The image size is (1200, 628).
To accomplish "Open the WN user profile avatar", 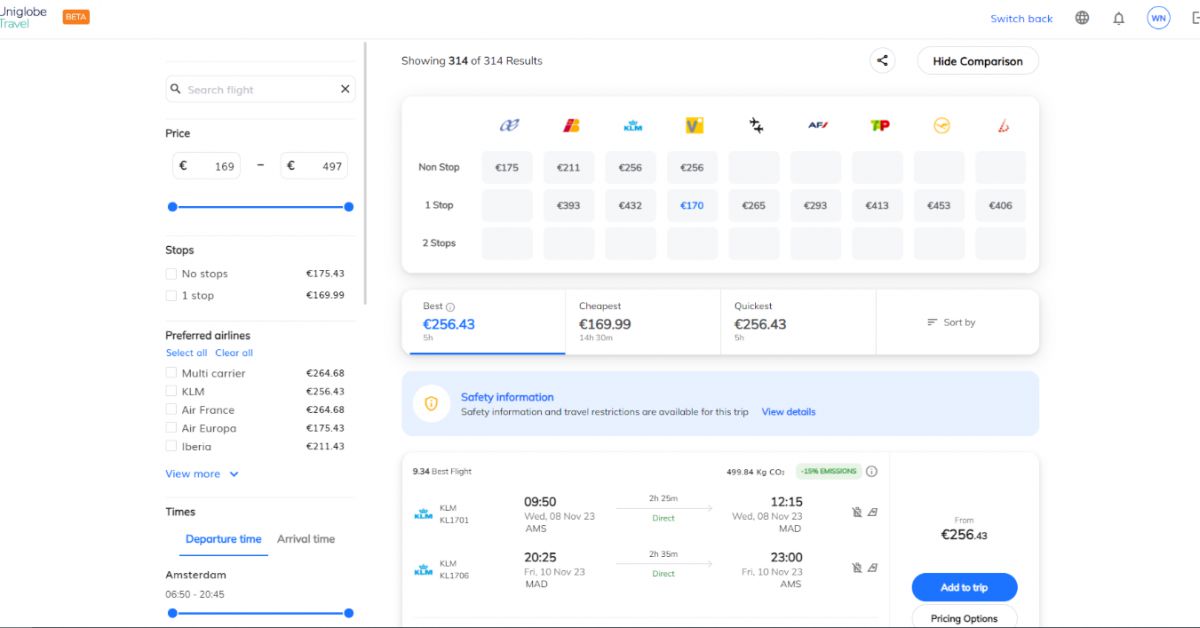I will [x=1158, y=18].
